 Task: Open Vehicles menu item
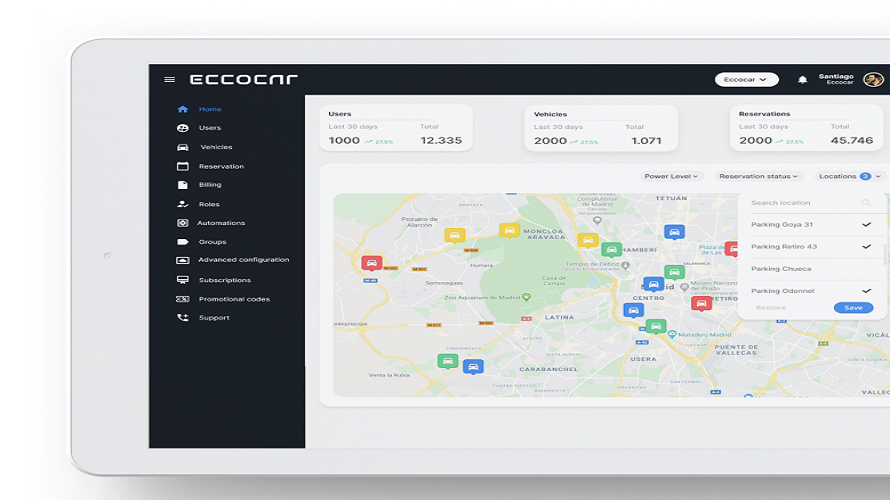(x=216, y=147)
